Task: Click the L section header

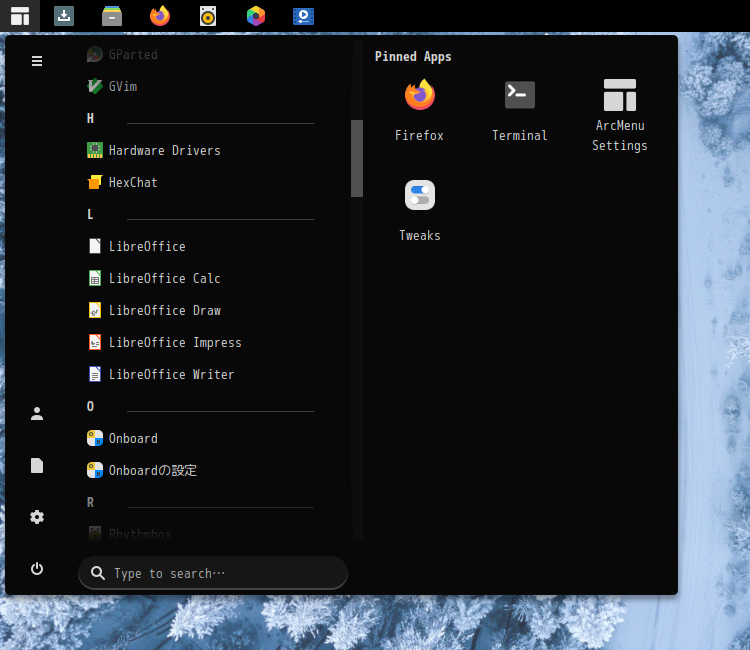Action: (90, 215)
